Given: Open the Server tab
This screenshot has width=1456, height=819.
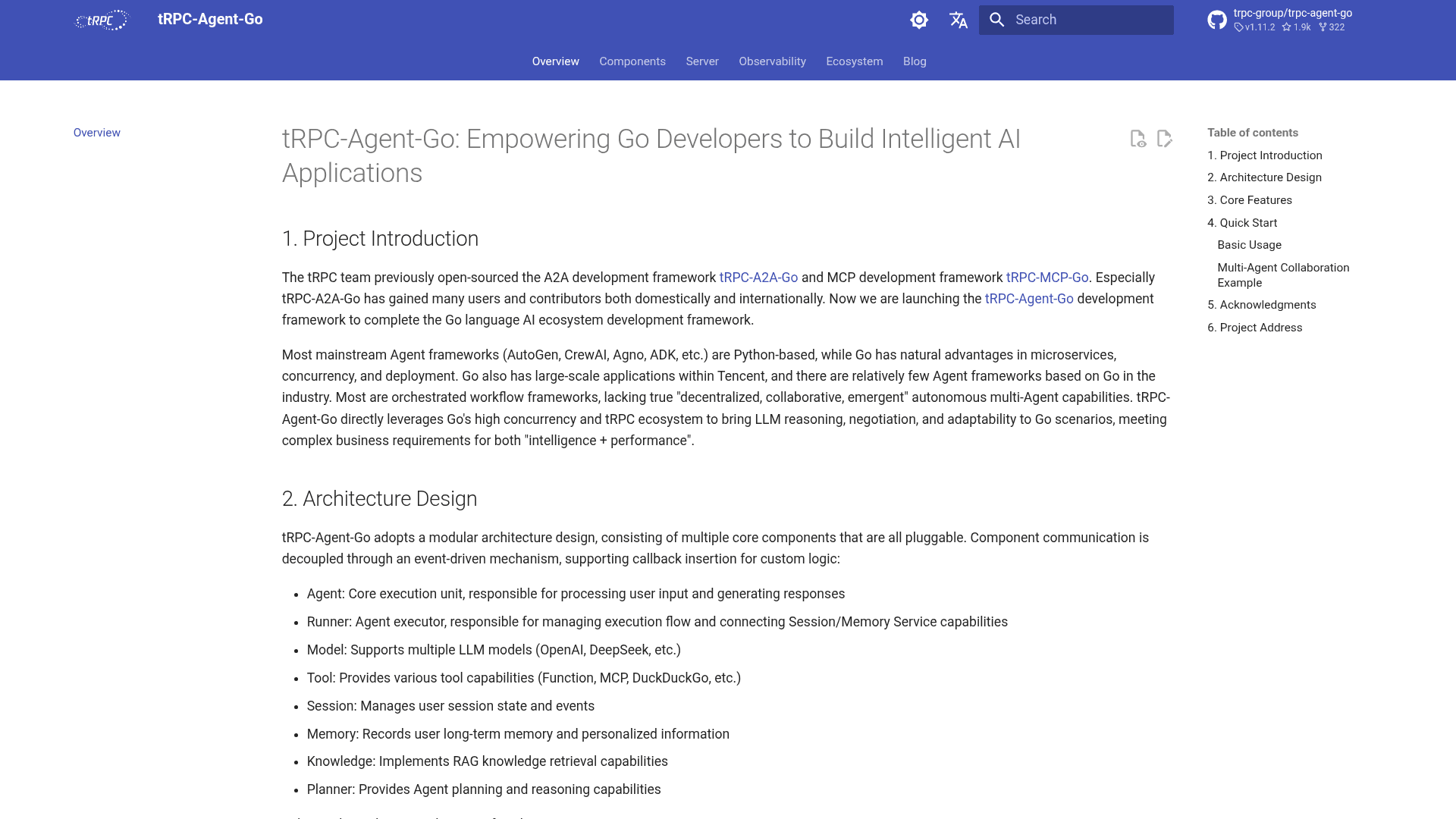Looking at the screenshot, I should pyautogui.click(x=702, y=61).
